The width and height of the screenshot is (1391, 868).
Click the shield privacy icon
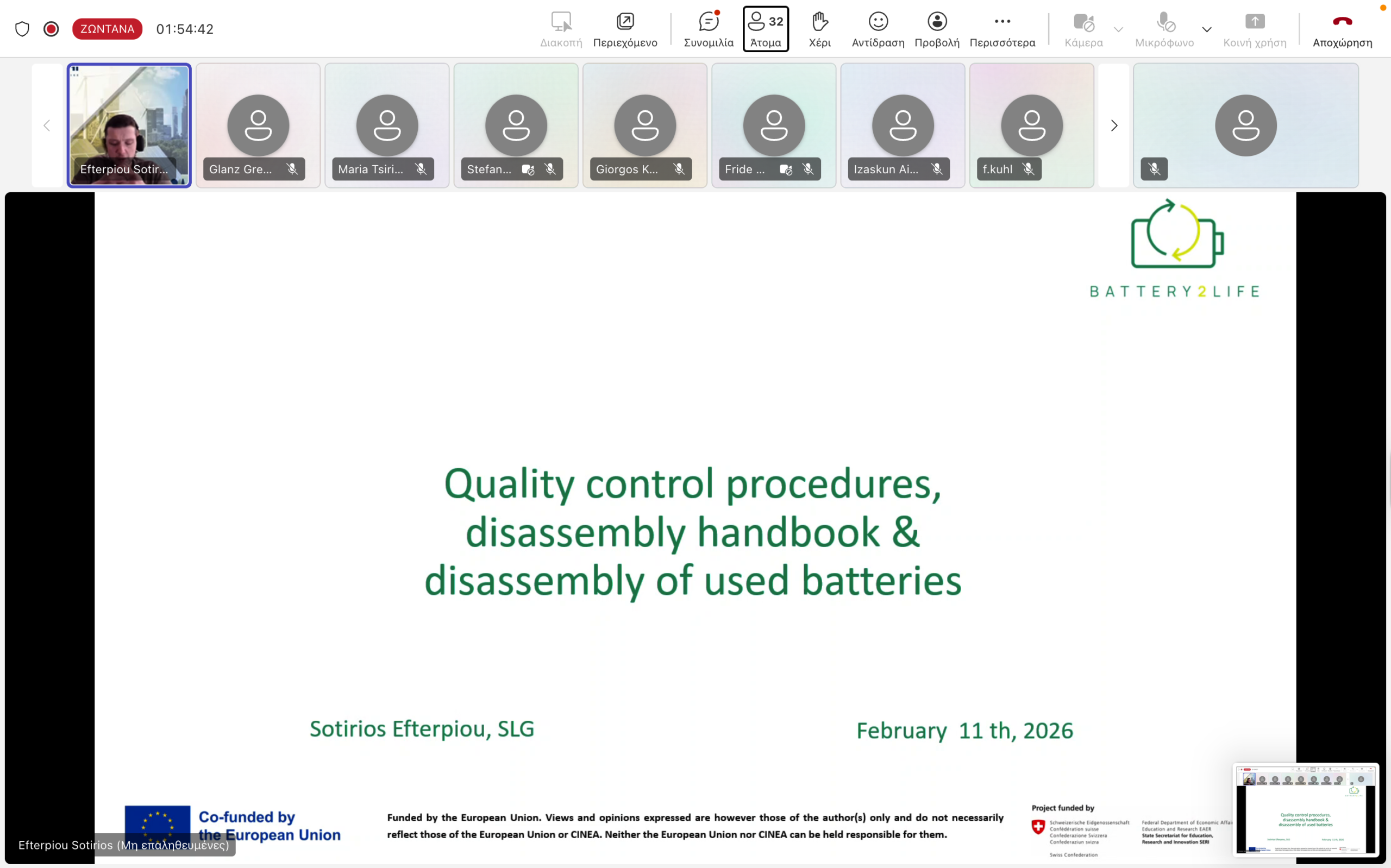22,29
